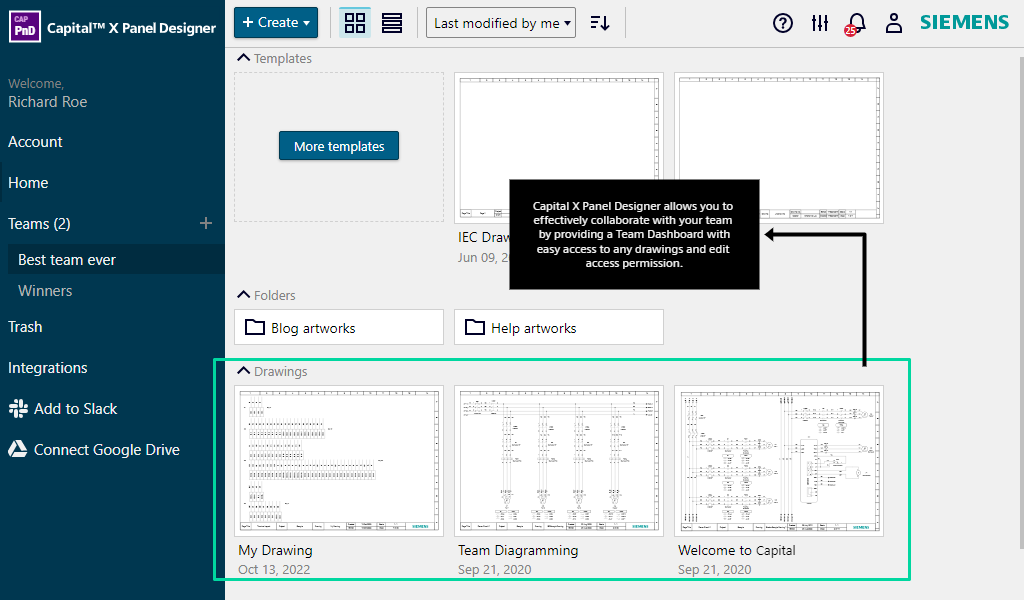Open Integrations in sidebar
This screenshot has width=1024, height=600.
(x=48, y=368)
